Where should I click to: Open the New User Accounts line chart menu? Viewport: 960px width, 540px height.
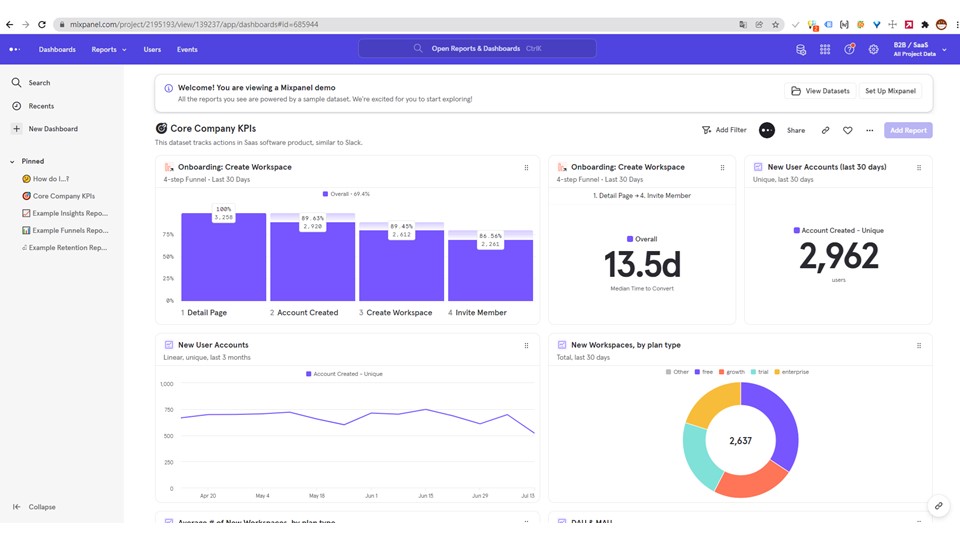tap(526, 345)
